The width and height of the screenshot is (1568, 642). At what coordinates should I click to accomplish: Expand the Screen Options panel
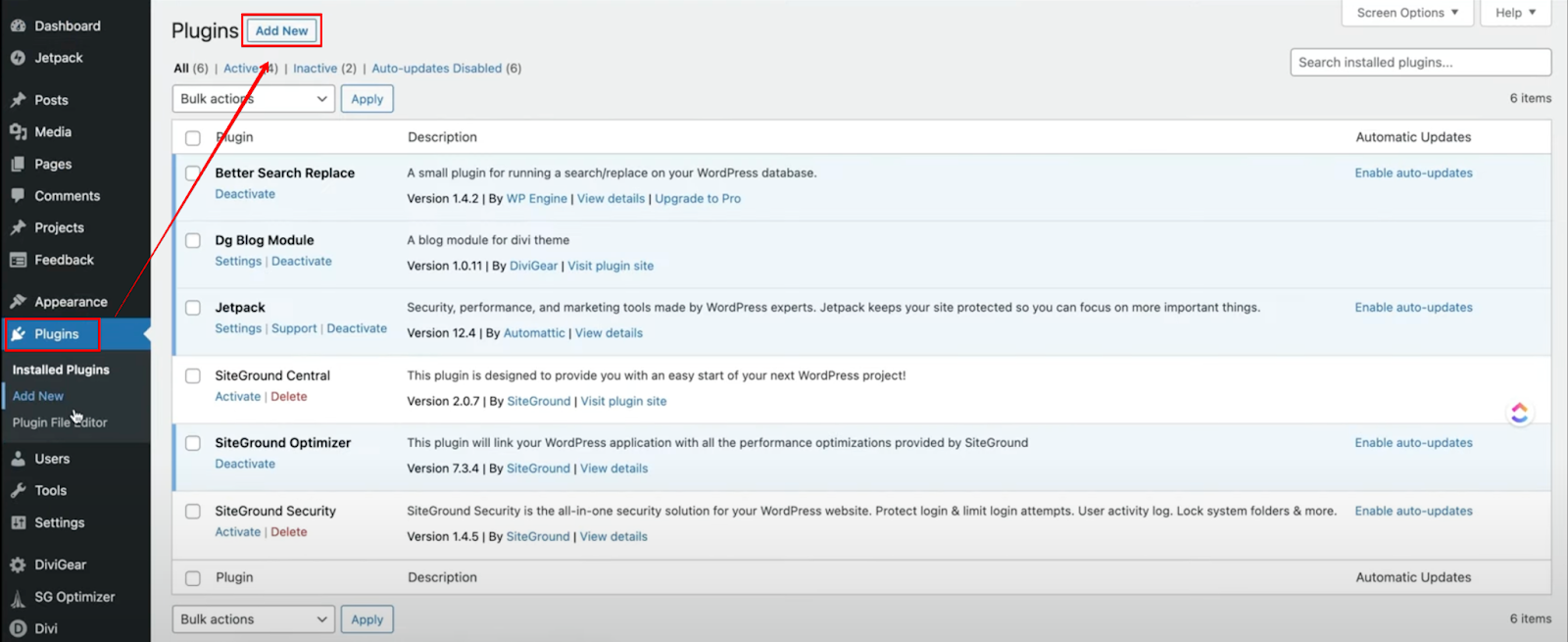tap(1407, 13)
